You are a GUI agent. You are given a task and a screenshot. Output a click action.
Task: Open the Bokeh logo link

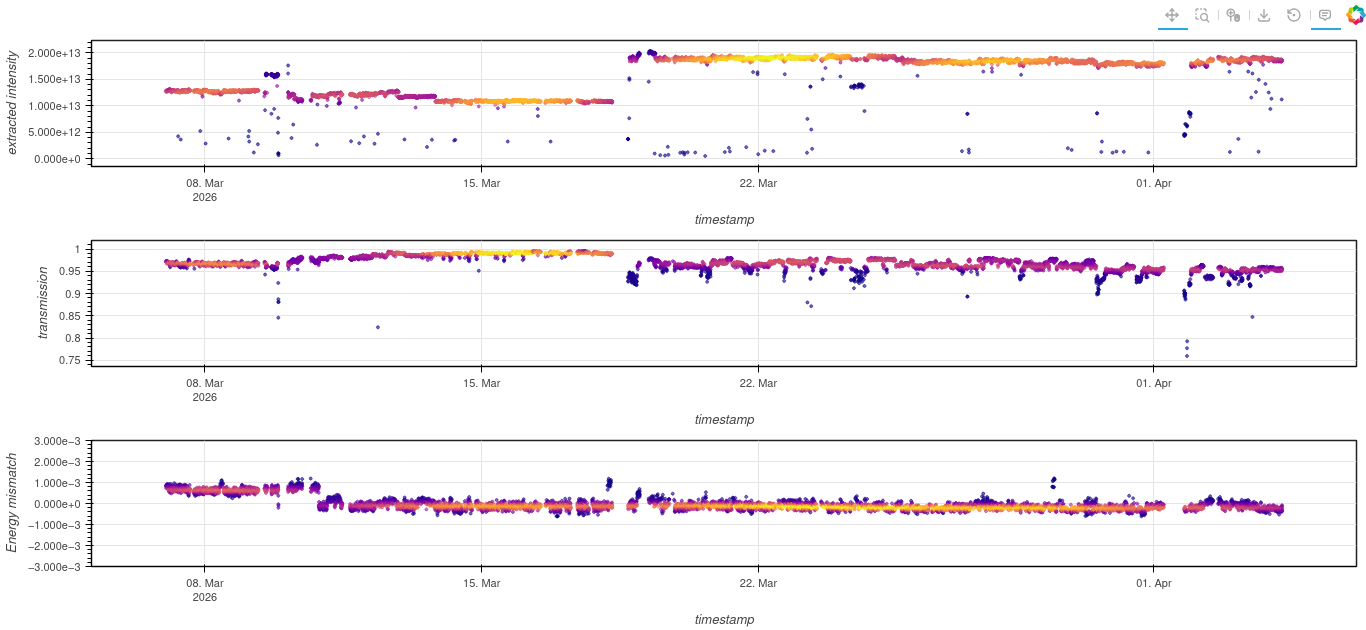pyautogui.click(x=1355, y=15)
